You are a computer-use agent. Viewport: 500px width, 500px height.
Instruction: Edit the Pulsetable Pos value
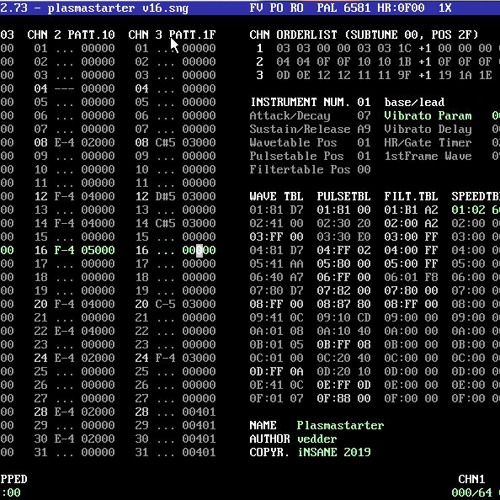coord(364,156)
